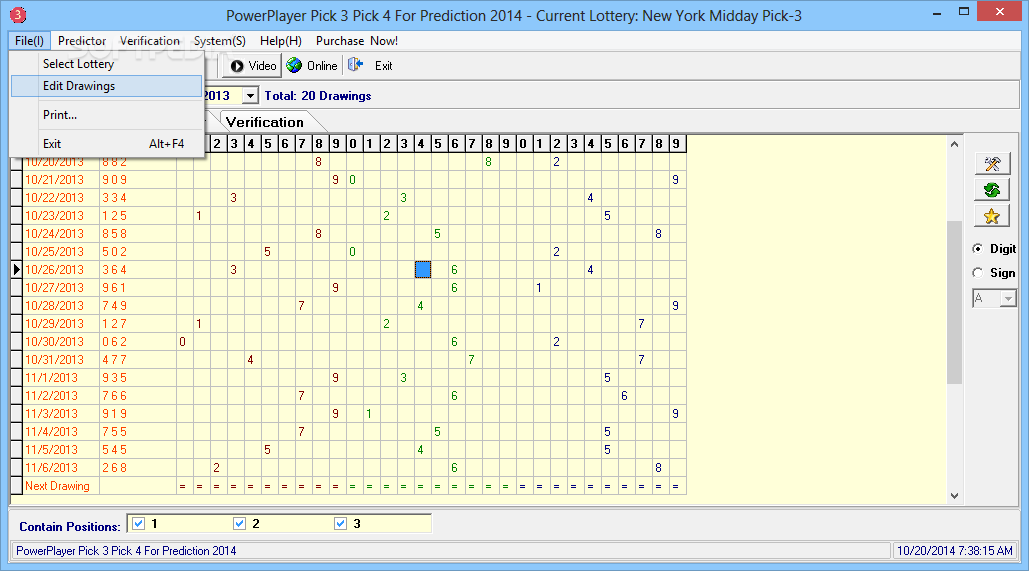Select the Sign radio button
The image size is (1029, 571).
[x=978, y=272]
